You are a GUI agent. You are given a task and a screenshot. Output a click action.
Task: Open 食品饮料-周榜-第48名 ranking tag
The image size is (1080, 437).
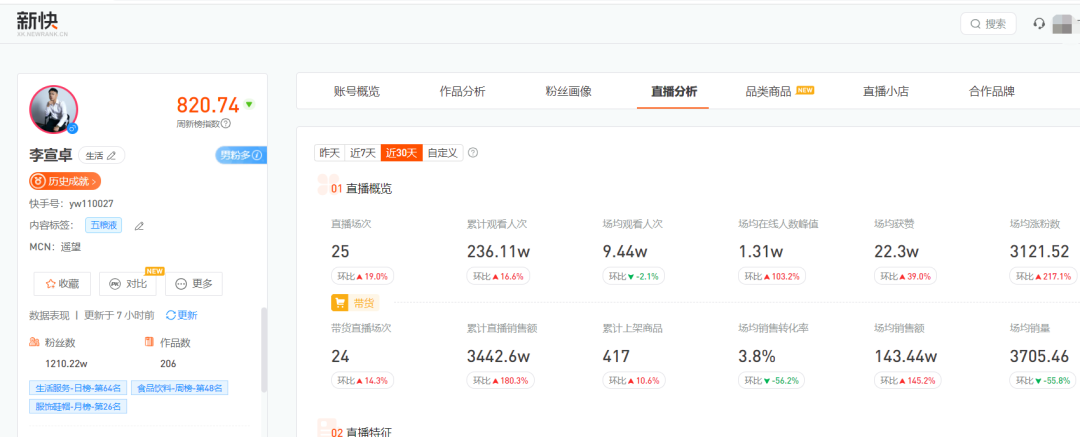[x=180, y=388]
